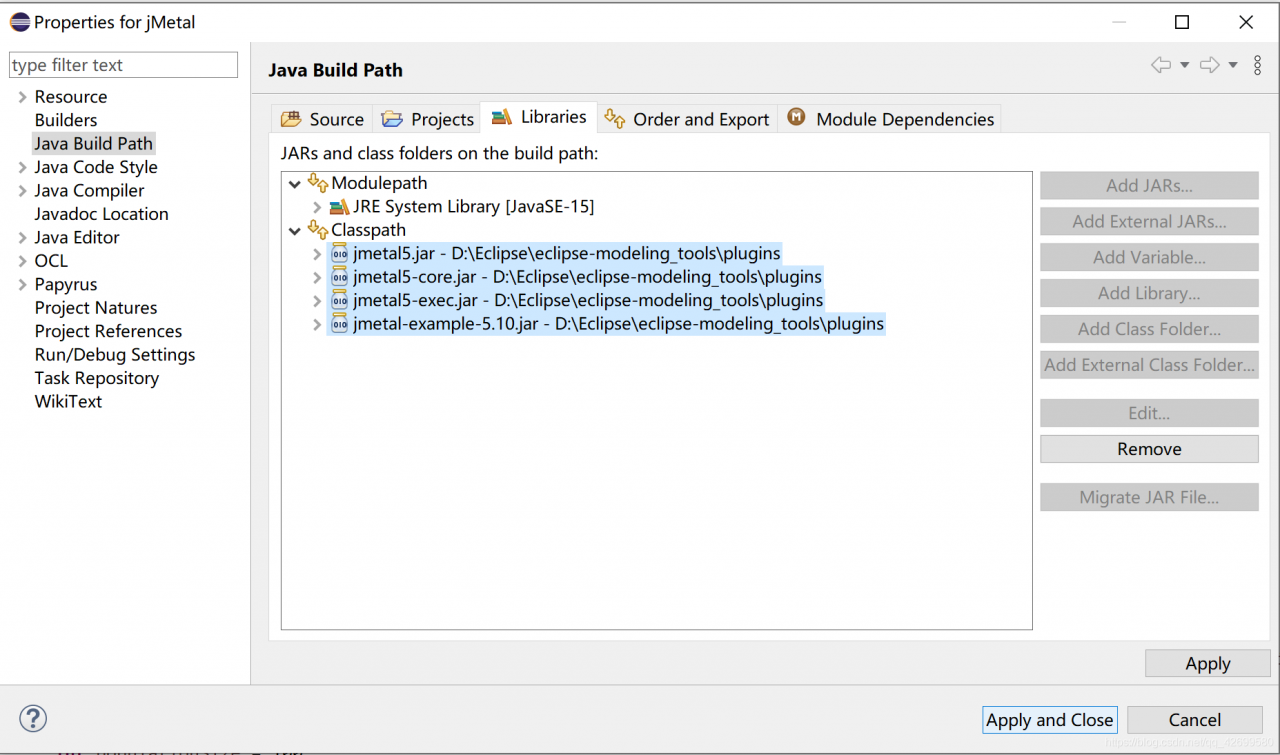The height and width of the screenshot is (755, 1280).
Task: Select the 'jmetal5-core.jar' library row text
Action: coord(588,277)
